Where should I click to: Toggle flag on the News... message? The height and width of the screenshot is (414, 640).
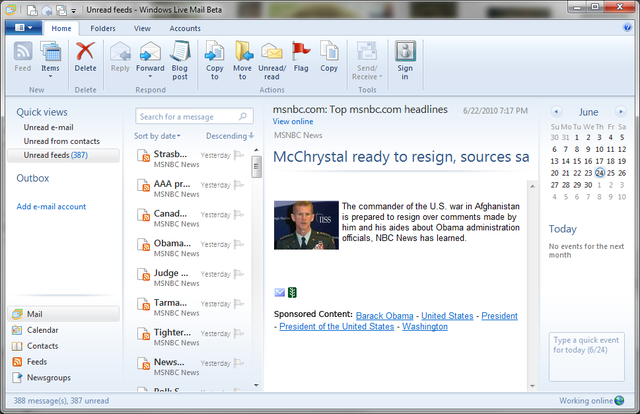[239, 363]
